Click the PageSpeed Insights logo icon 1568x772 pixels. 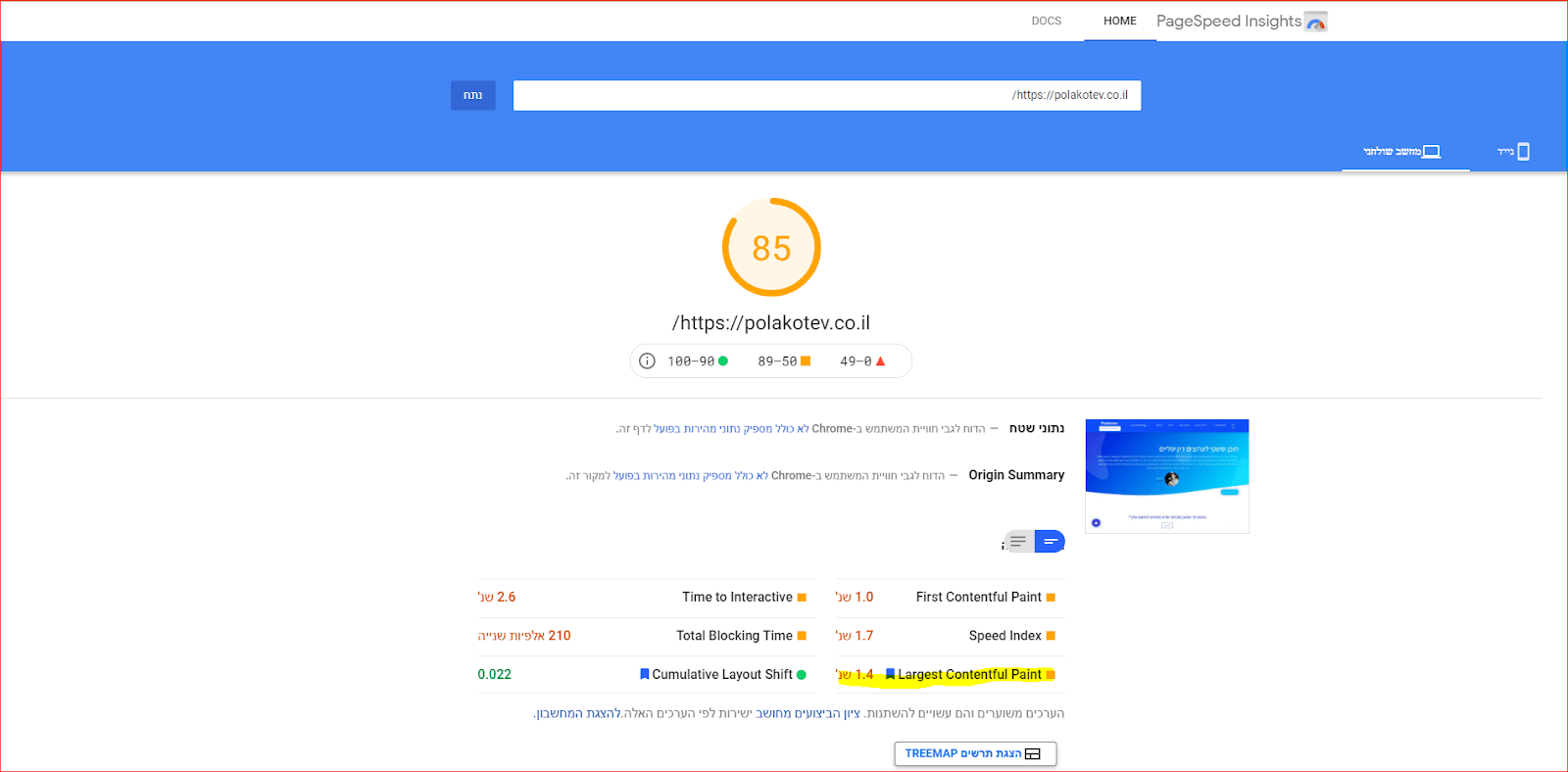(1316, 22)
